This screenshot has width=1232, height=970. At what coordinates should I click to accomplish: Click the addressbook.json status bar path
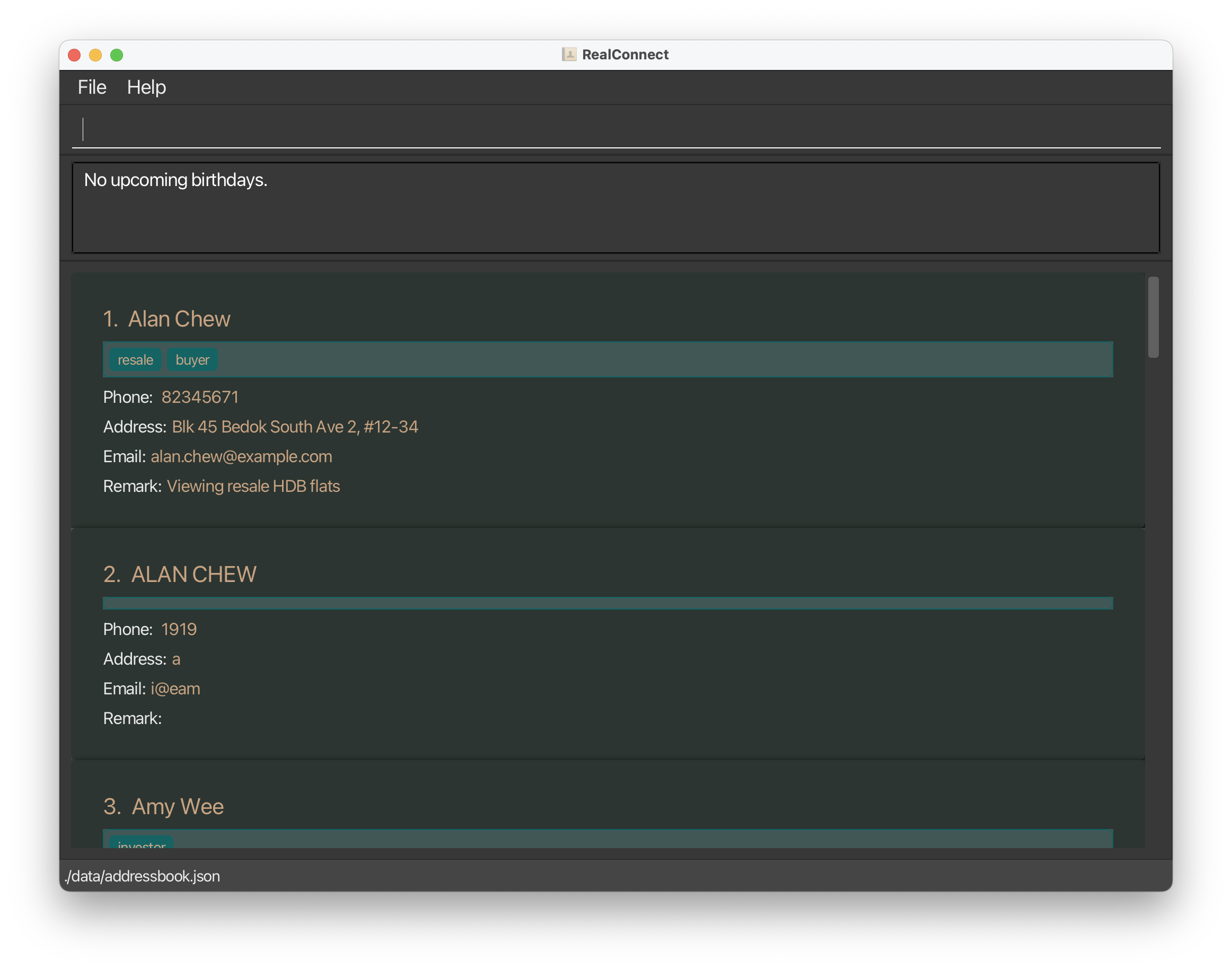(x=143, y=876)
